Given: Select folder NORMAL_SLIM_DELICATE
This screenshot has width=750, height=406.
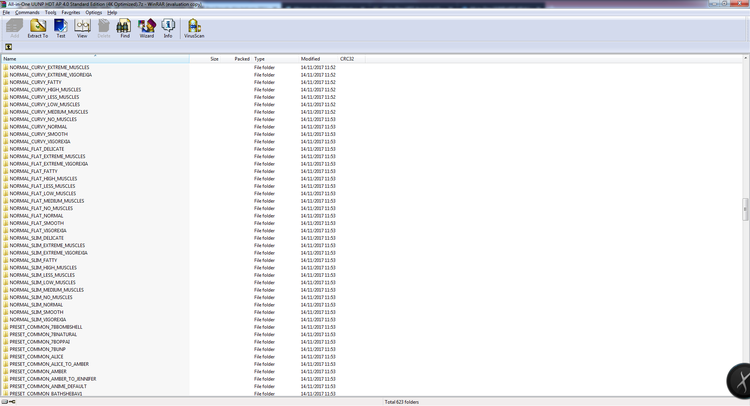Looking at the screenshot, I should pyautogui.click(x=36, y=238).
